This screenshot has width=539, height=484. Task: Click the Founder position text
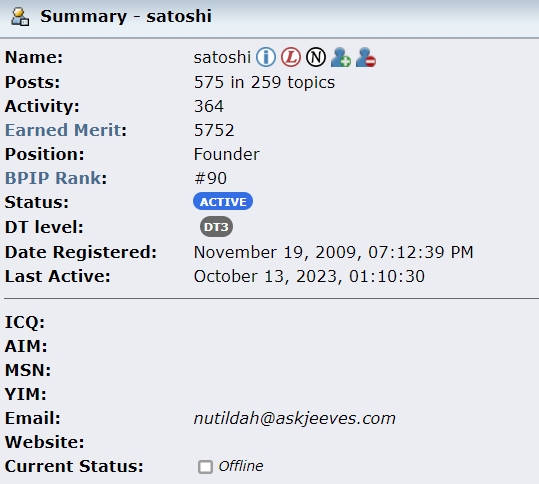[x=227, y=154]
